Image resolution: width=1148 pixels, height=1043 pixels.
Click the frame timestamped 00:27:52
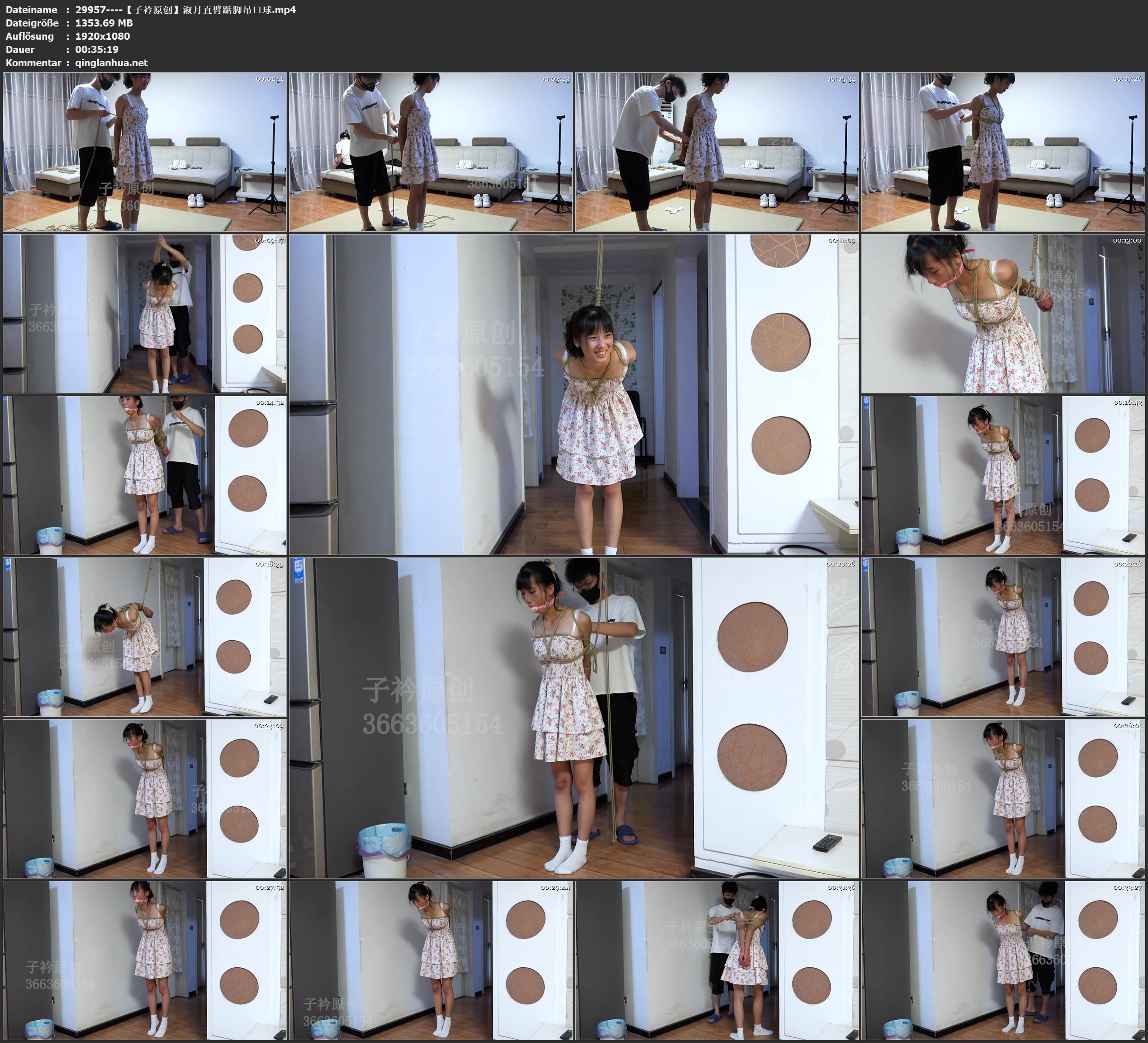[x=145, y=960]
